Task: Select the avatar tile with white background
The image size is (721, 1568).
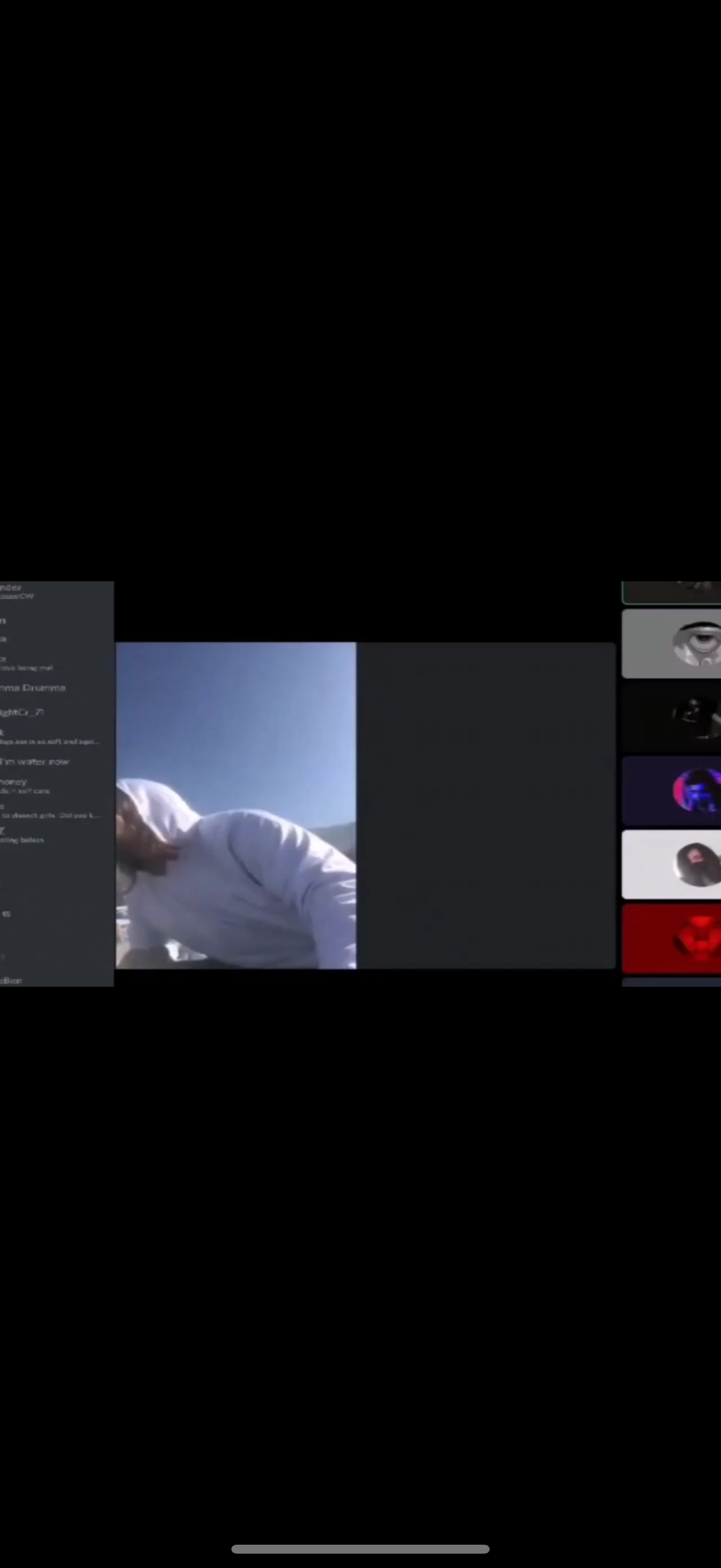Action: (x=671, y=864)
